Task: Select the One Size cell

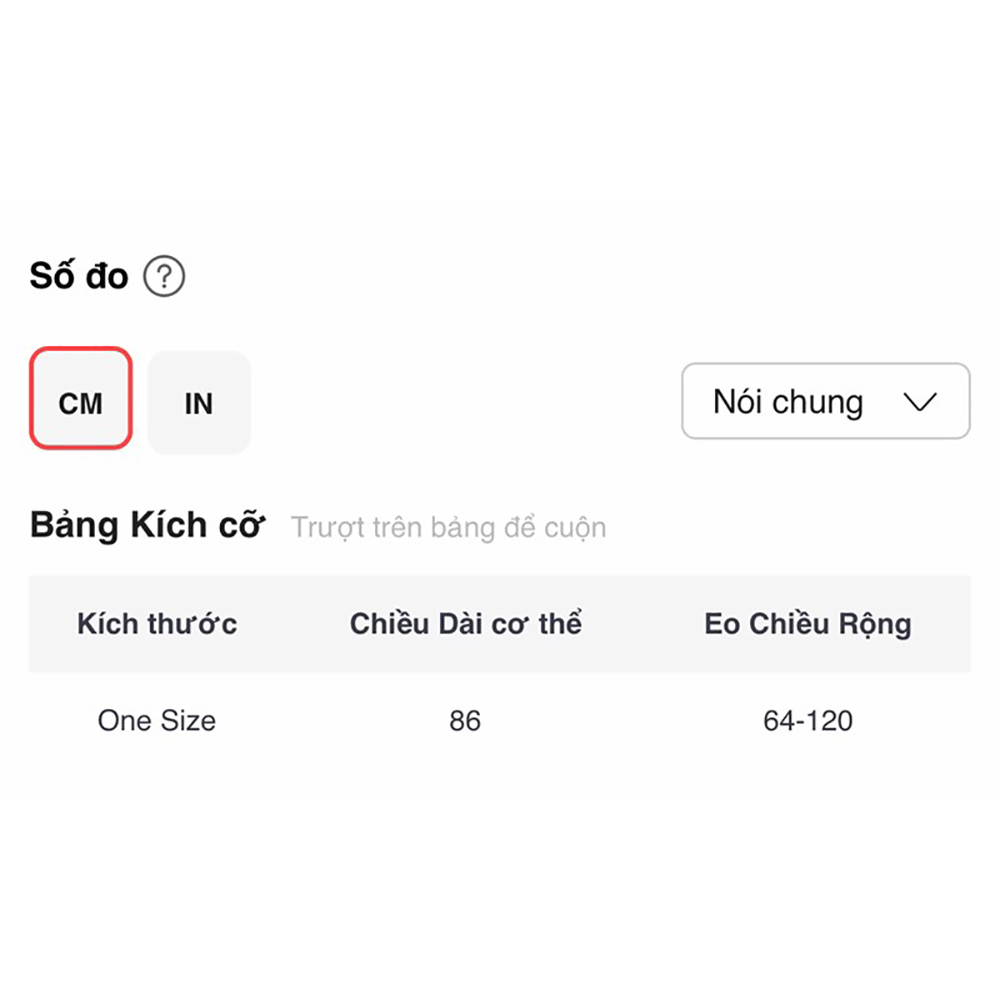Action: [x=157, y=720]
